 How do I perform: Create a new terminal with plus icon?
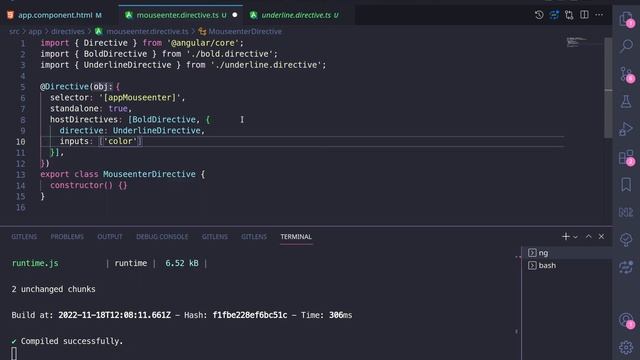point(565,236)
